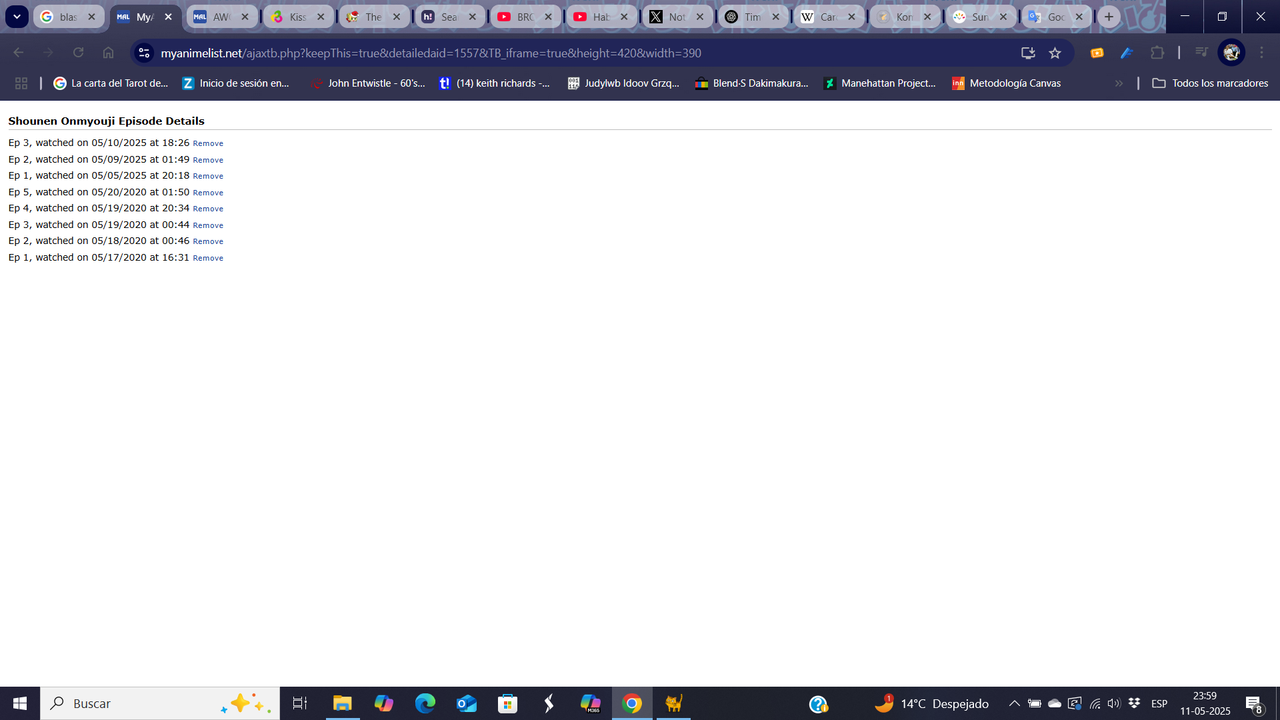This screenshot has width=1280, height=720.
Task: Expand overflowed bookmarks via double chevron
Action: [1119, 83]
